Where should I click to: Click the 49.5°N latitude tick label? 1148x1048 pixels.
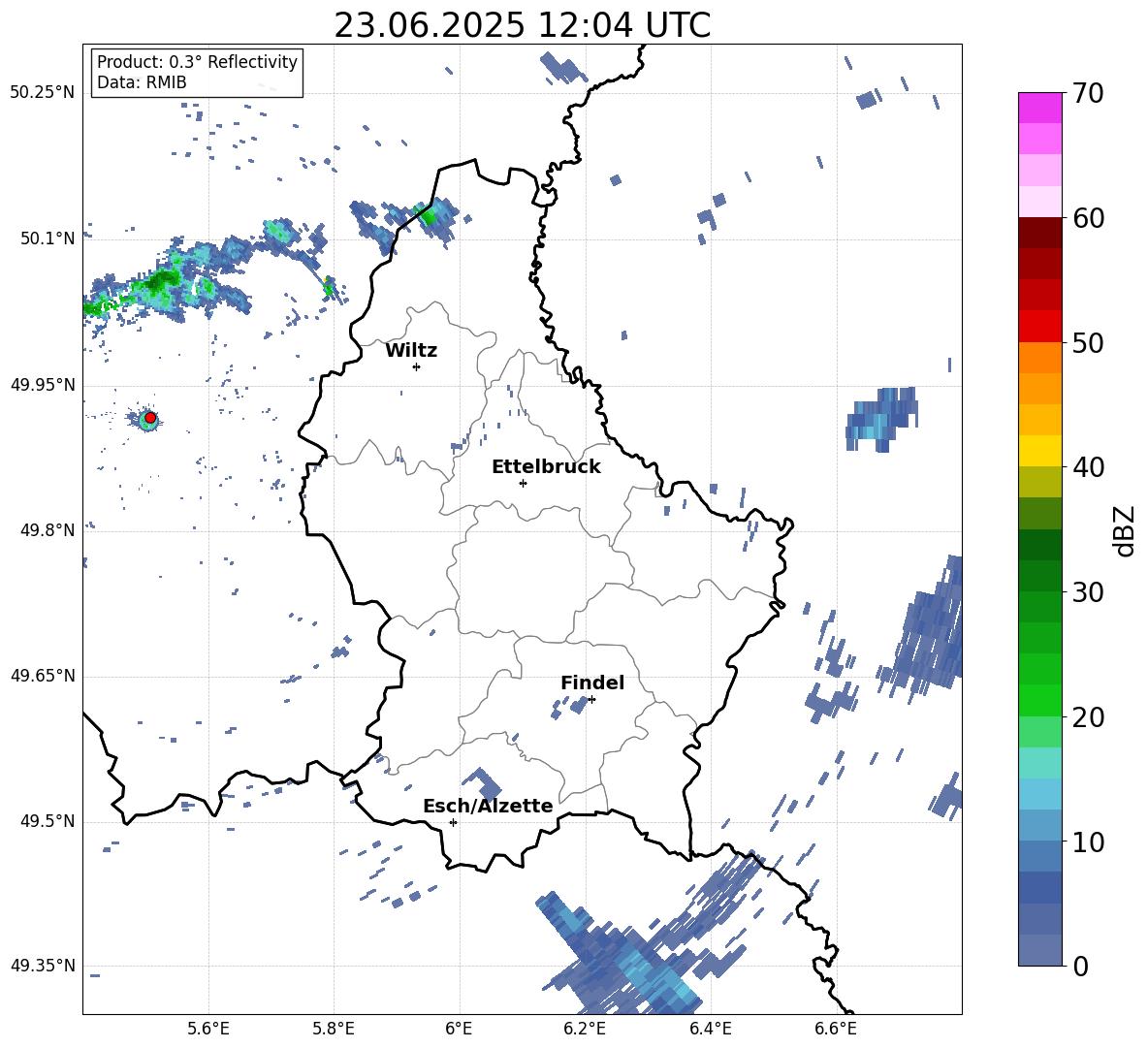(x=48, y=820)
